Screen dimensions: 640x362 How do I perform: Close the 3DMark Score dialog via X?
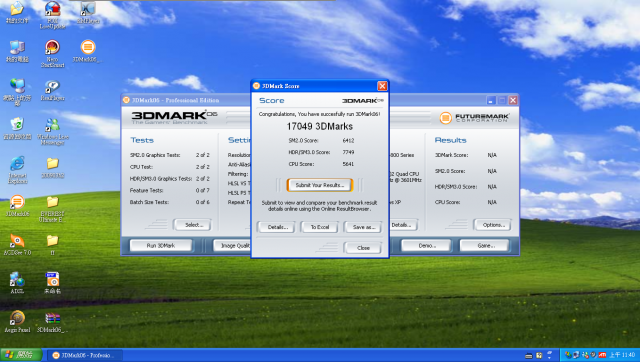(x=382, y=86)
